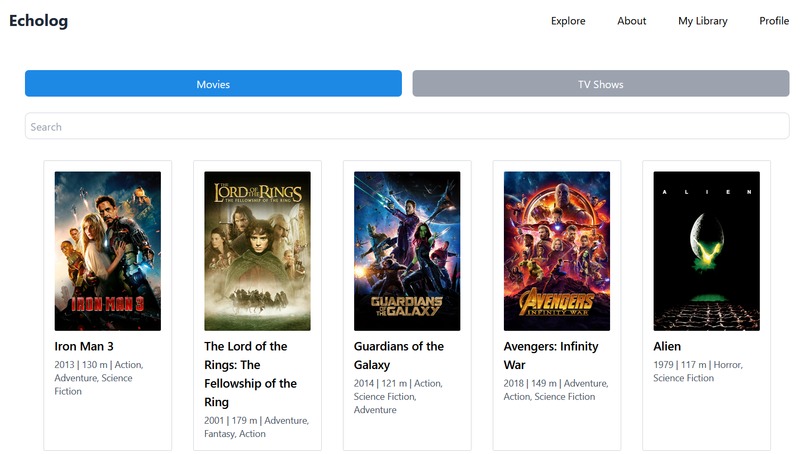Click the 2014 | 121 m details
This screenshot has height=454, width=806.
click(398, 396)
